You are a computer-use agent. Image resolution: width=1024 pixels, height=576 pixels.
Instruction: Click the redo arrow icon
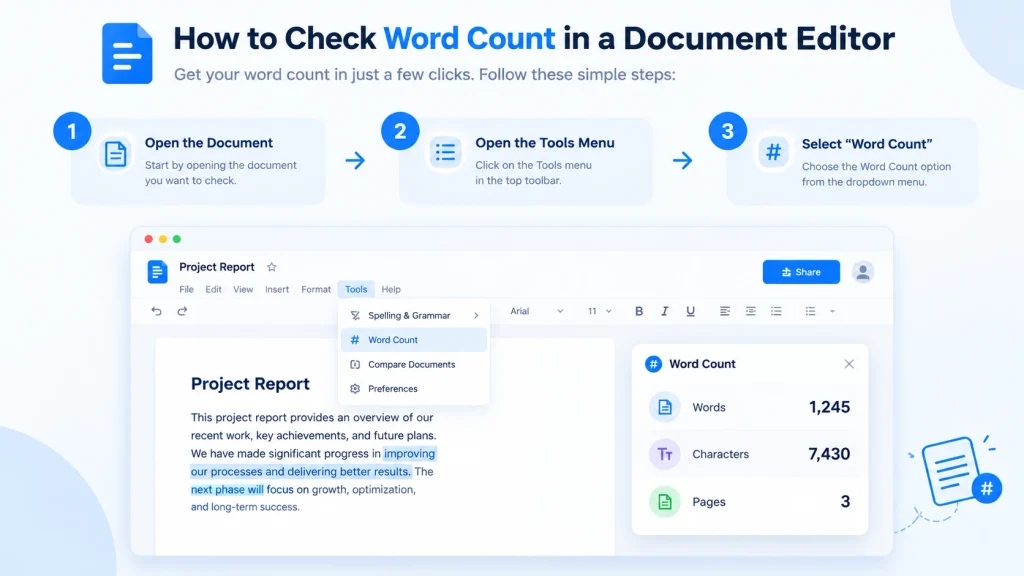pyautogui.click(x=182, y=311)
